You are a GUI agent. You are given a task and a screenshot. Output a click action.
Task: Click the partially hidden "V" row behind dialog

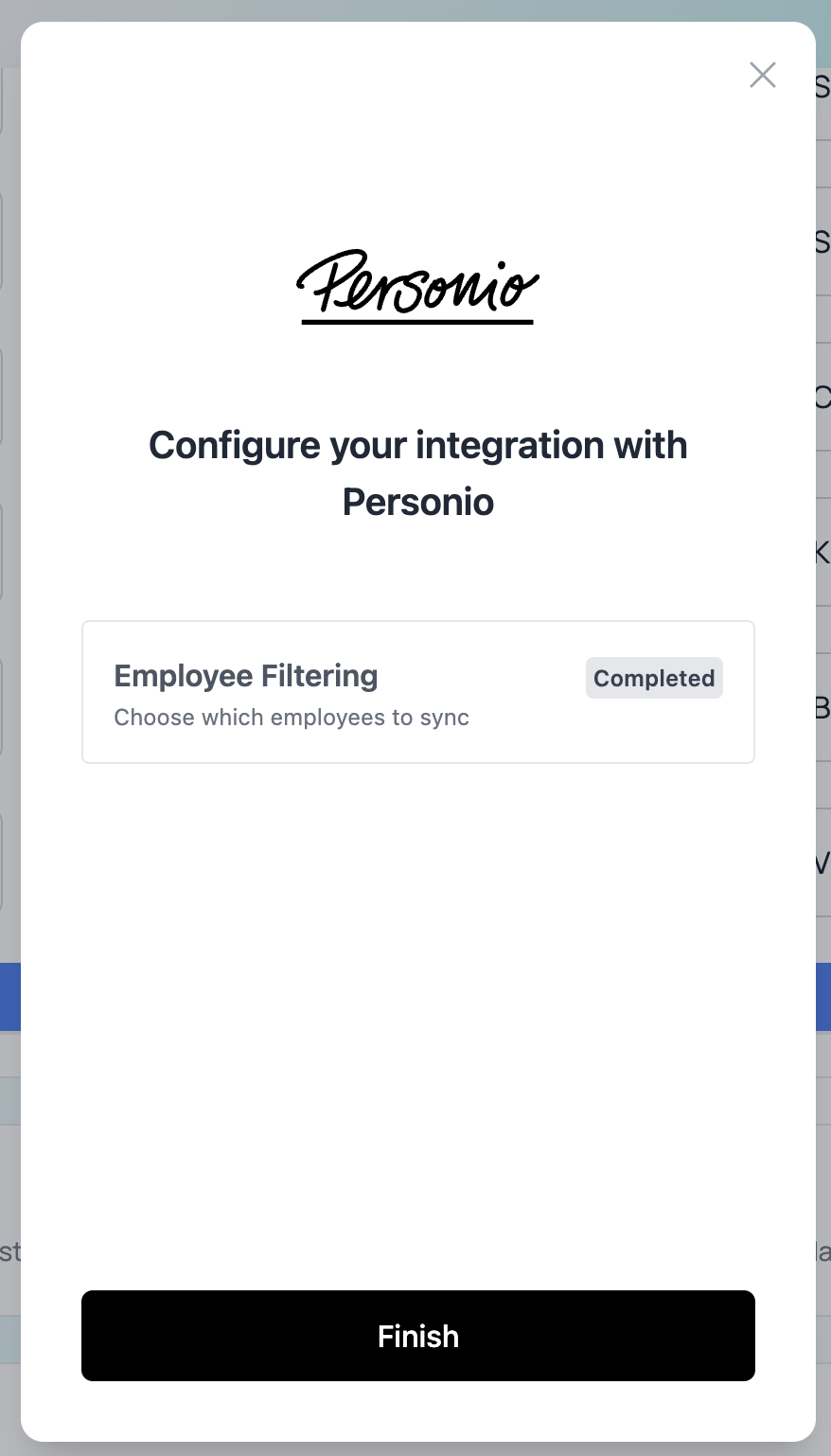(822, 862)
